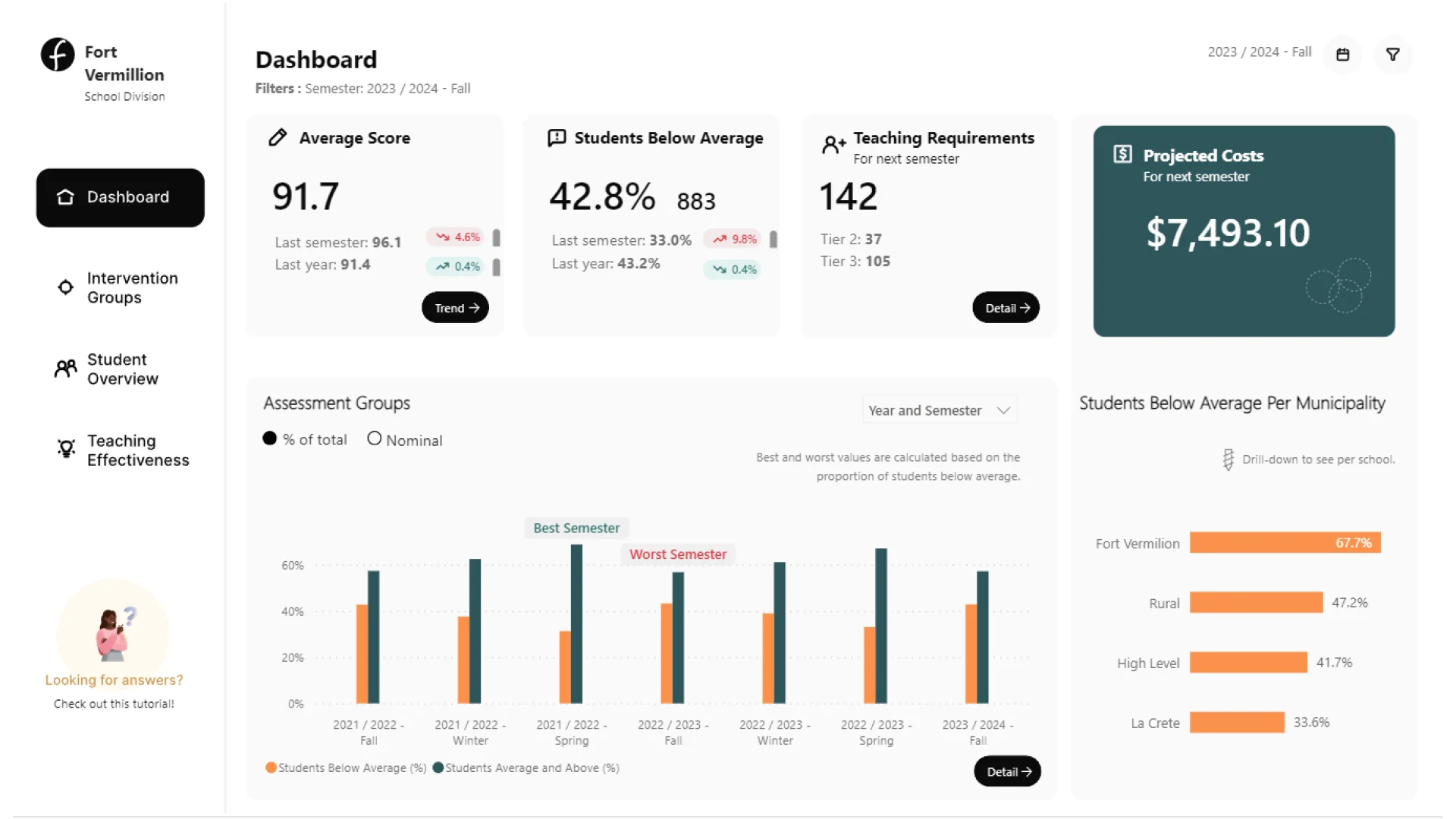The height and width of the screenshot is (819, 1456).
Task: Click the Intervention Groups target icon
Action: coord(66,287)
